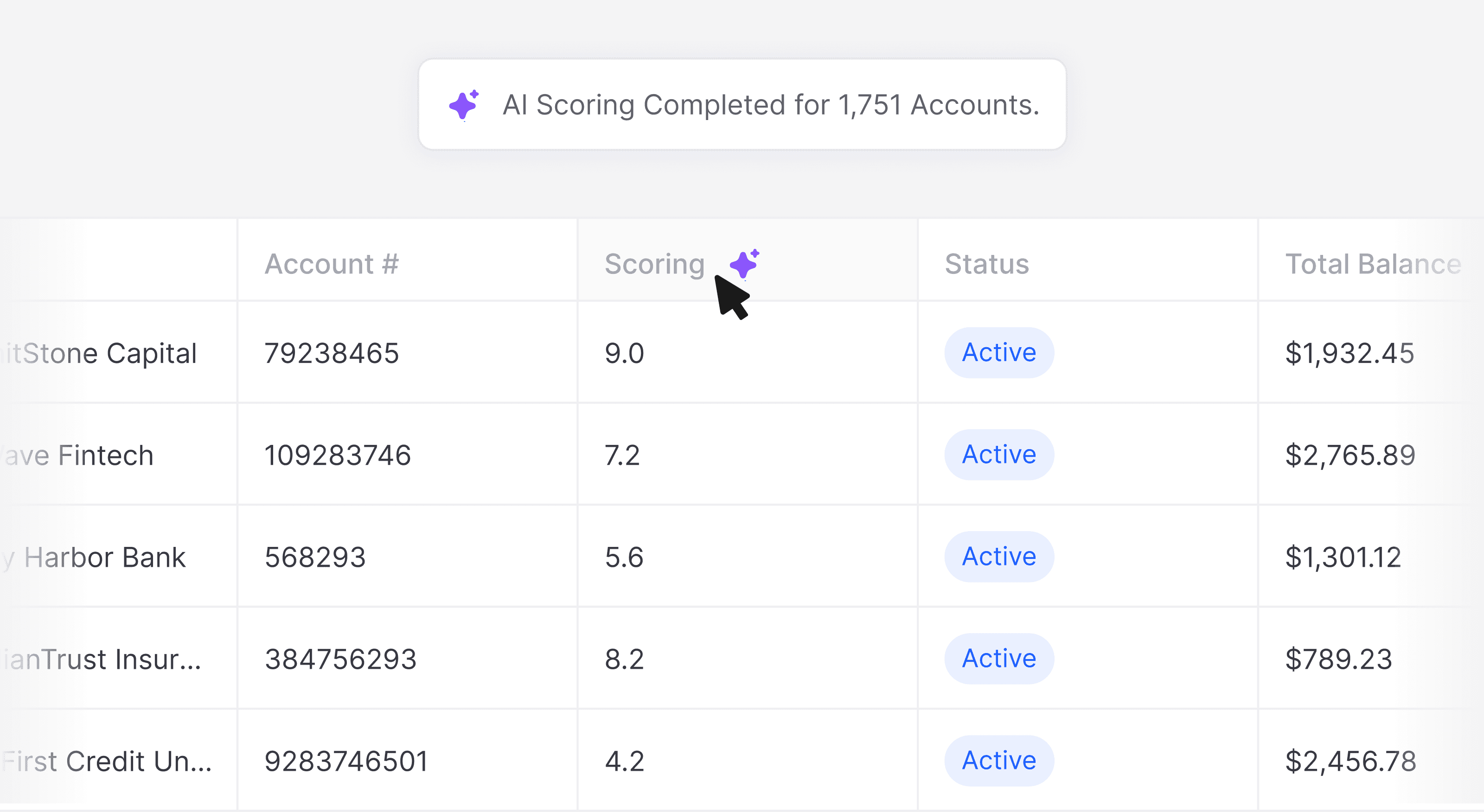Click the Total Balance column header

coord(1373,264)
